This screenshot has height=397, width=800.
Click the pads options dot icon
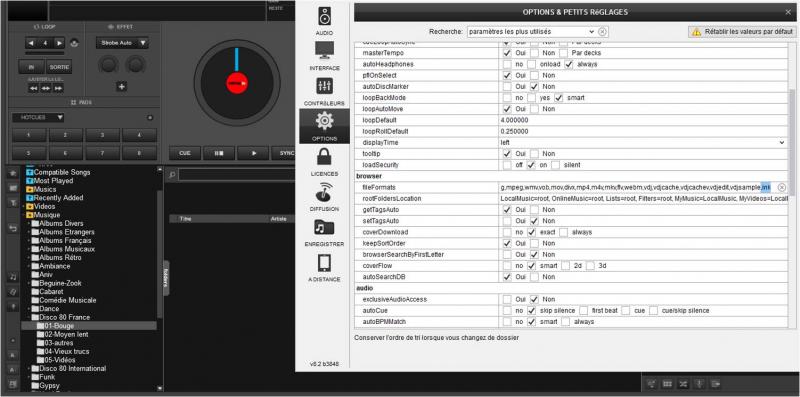[149, 117]
